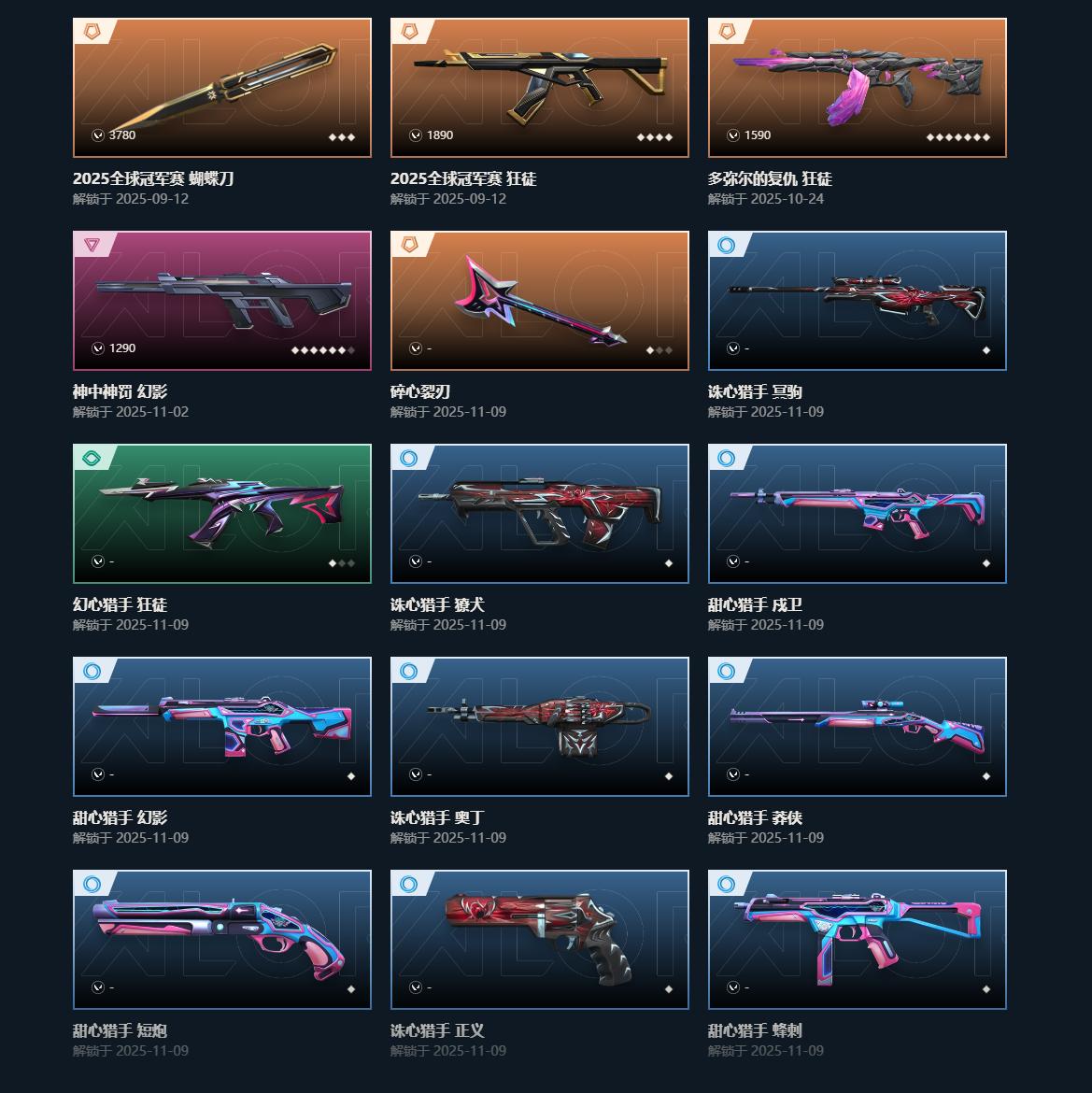Click the exclusive tier badge on 多弥尔的复仇 狂徒
The image size is (1092, 1093).
(x=727, y=32)
